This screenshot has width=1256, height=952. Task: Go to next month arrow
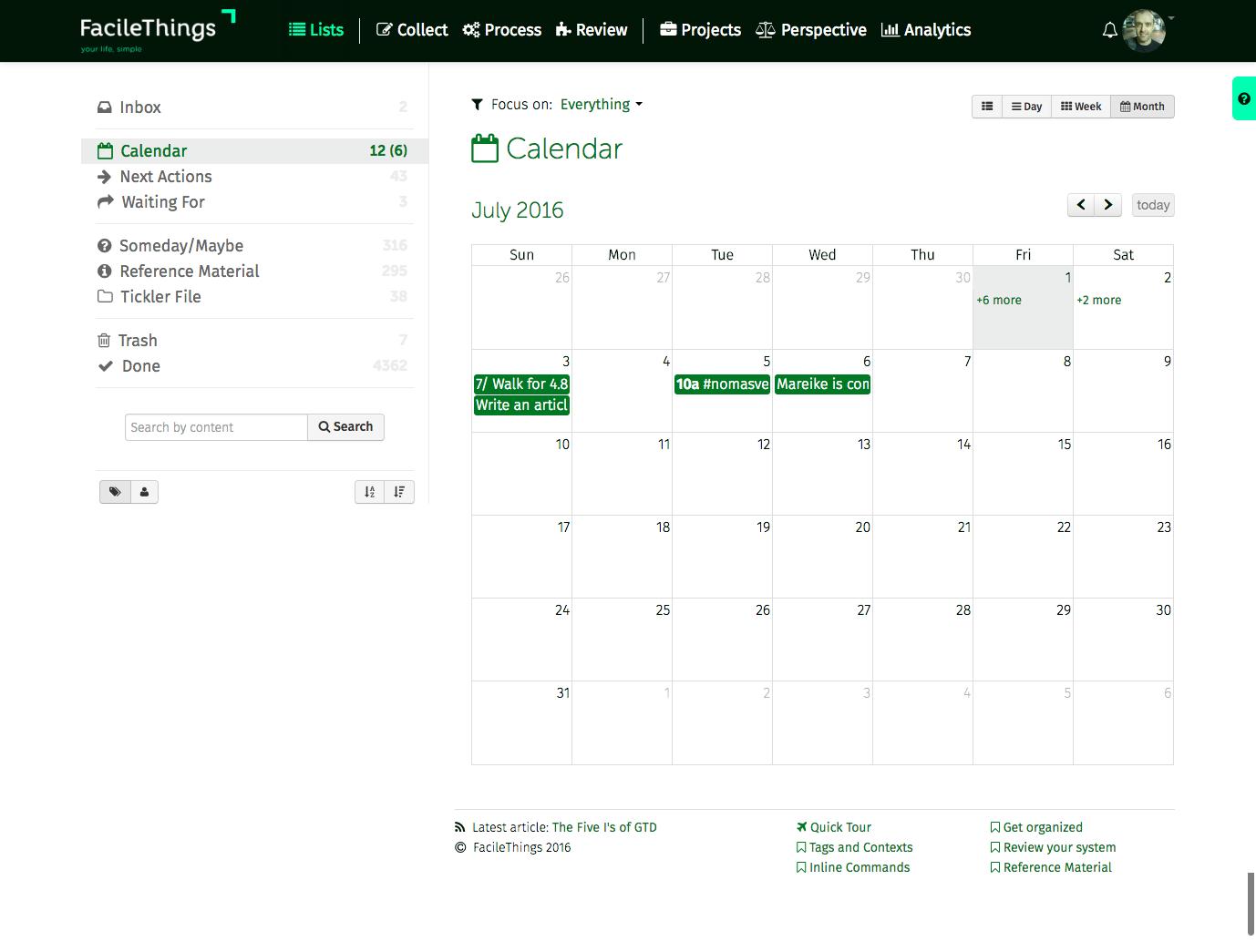pyautogui.click(x=1107, y=205)
